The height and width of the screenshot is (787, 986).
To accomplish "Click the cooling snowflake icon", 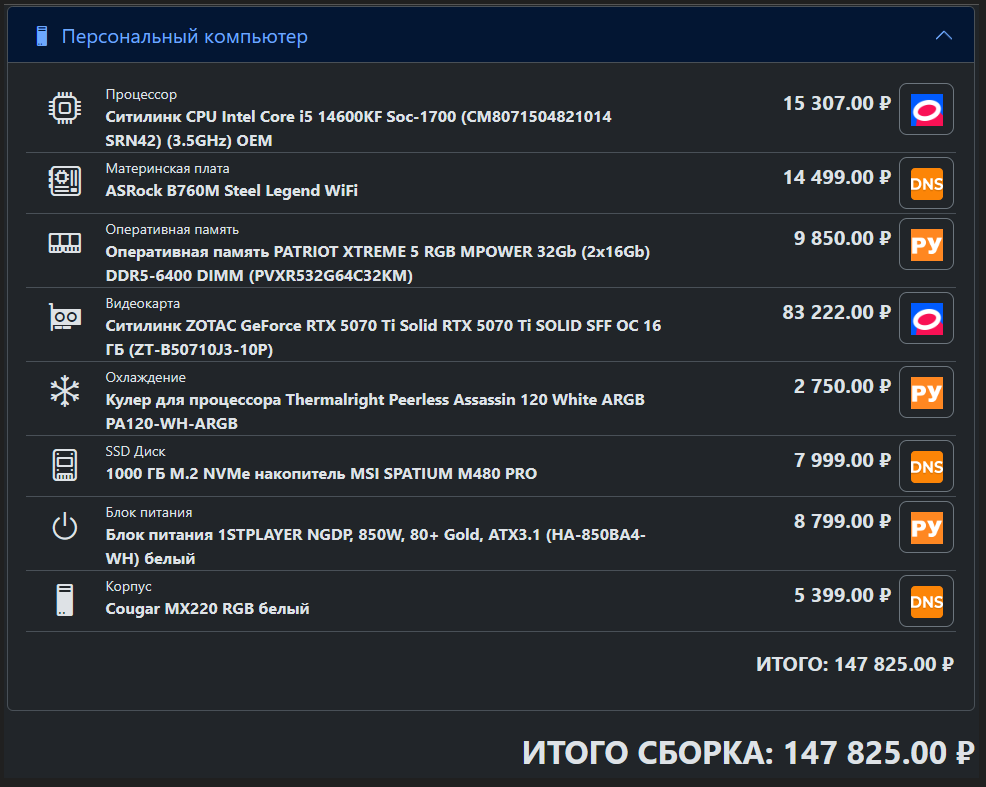I will click(65, 391).
